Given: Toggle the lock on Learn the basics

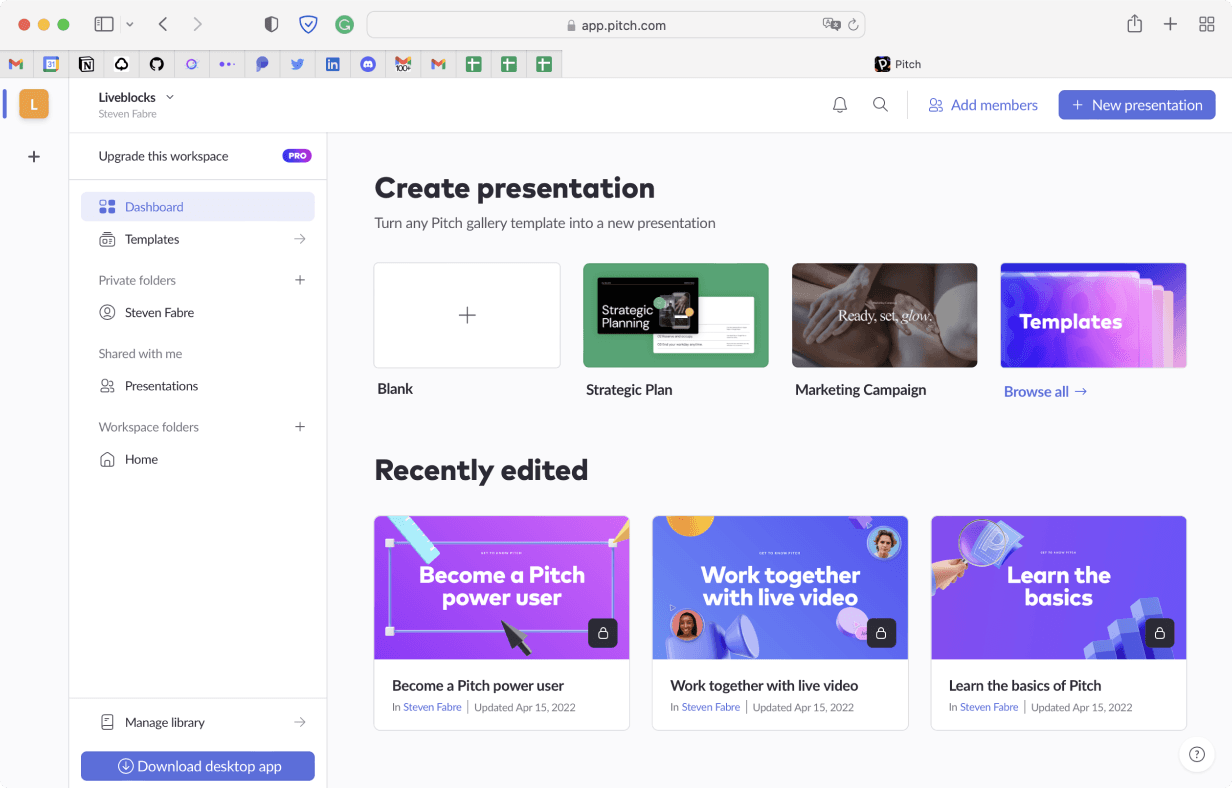Looking at the screenshot, I should pyautogui.click(x=1158, y=632).
